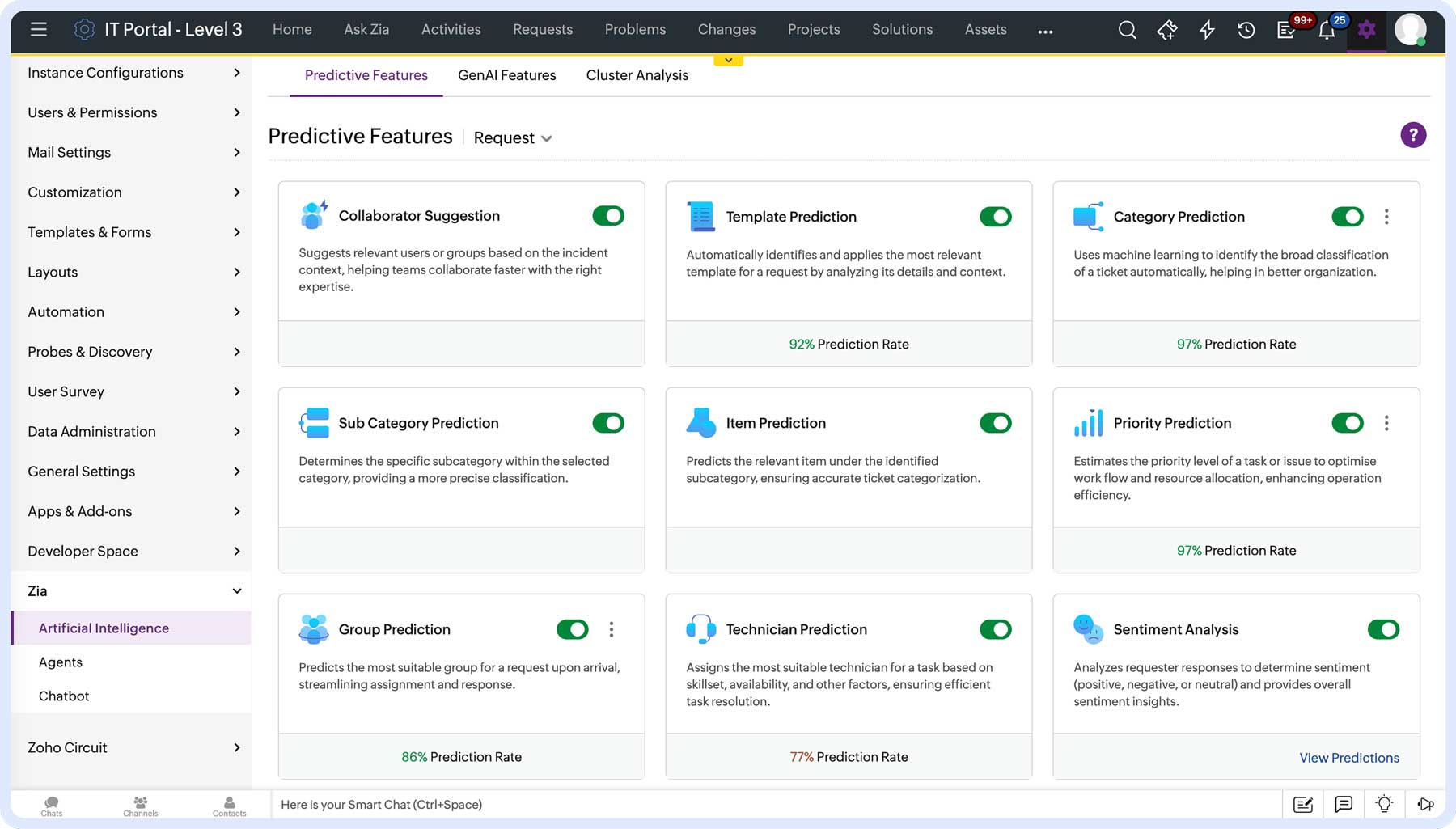Open Channels in bottom bar
The image size is (1456, 829).
coord(141,806)
